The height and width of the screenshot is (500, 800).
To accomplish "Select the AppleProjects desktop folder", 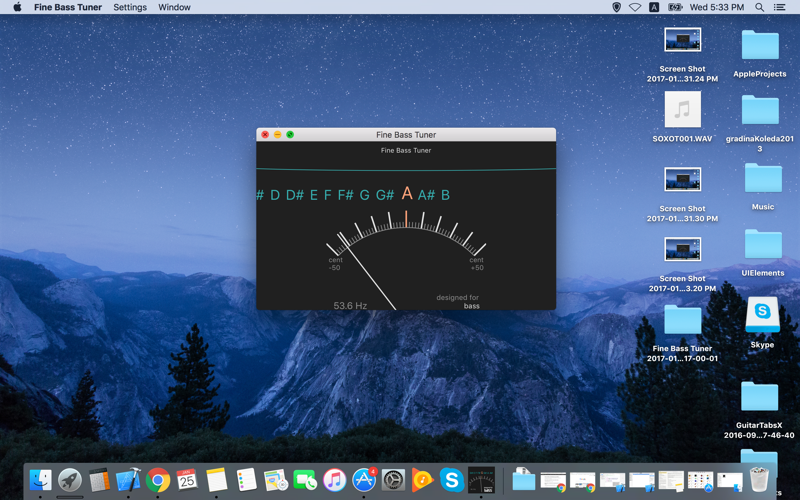I will [x=760, y=53].
